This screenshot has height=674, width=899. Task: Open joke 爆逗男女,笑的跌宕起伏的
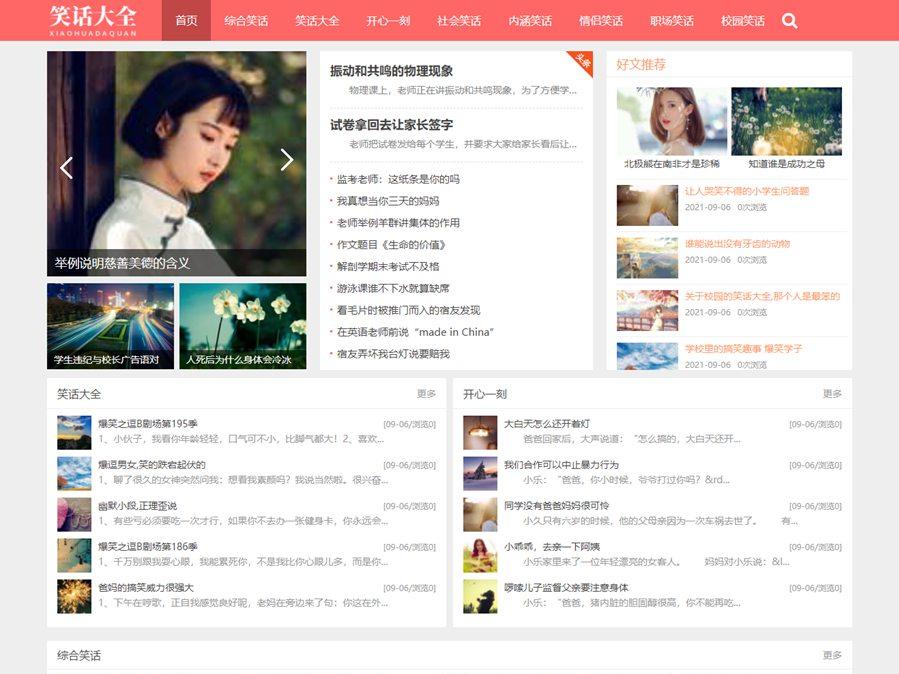[152, 465]
